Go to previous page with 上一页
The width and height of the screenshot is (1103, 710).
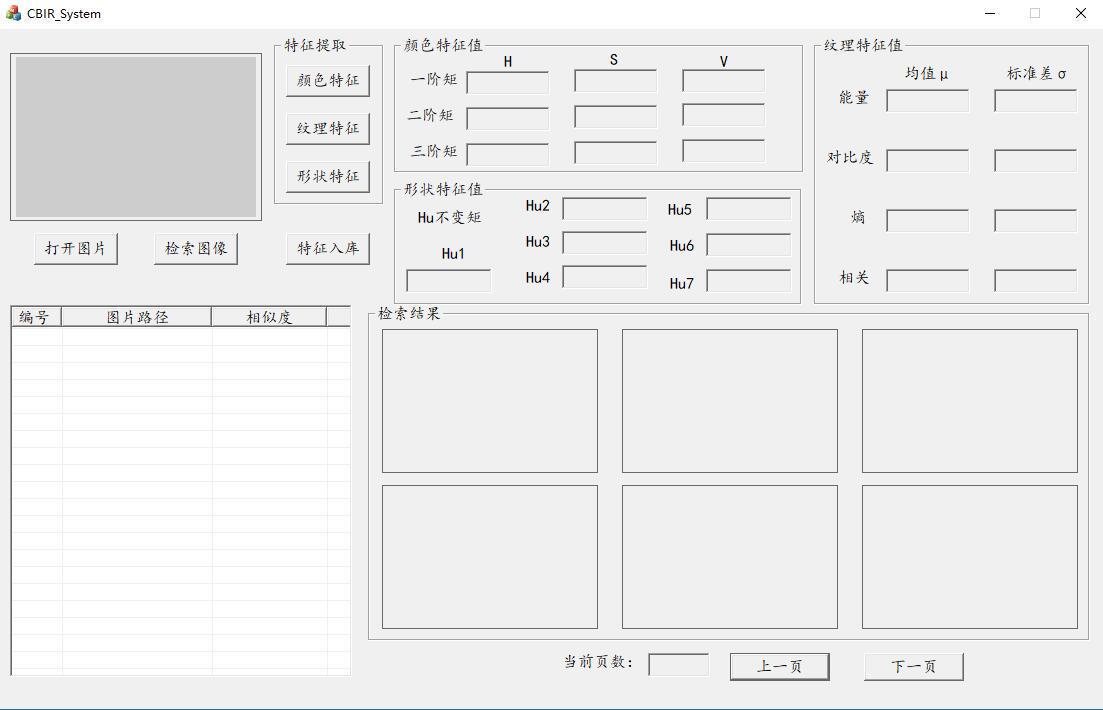click(x=779, y=667)
